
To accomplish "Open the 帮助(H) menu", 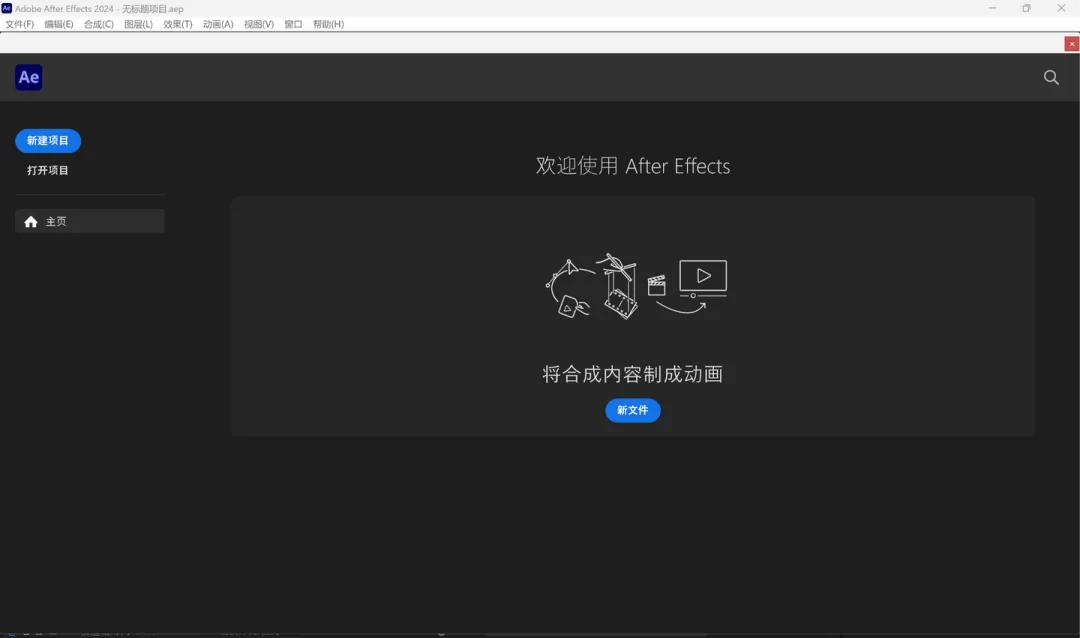I will (328, 24).
